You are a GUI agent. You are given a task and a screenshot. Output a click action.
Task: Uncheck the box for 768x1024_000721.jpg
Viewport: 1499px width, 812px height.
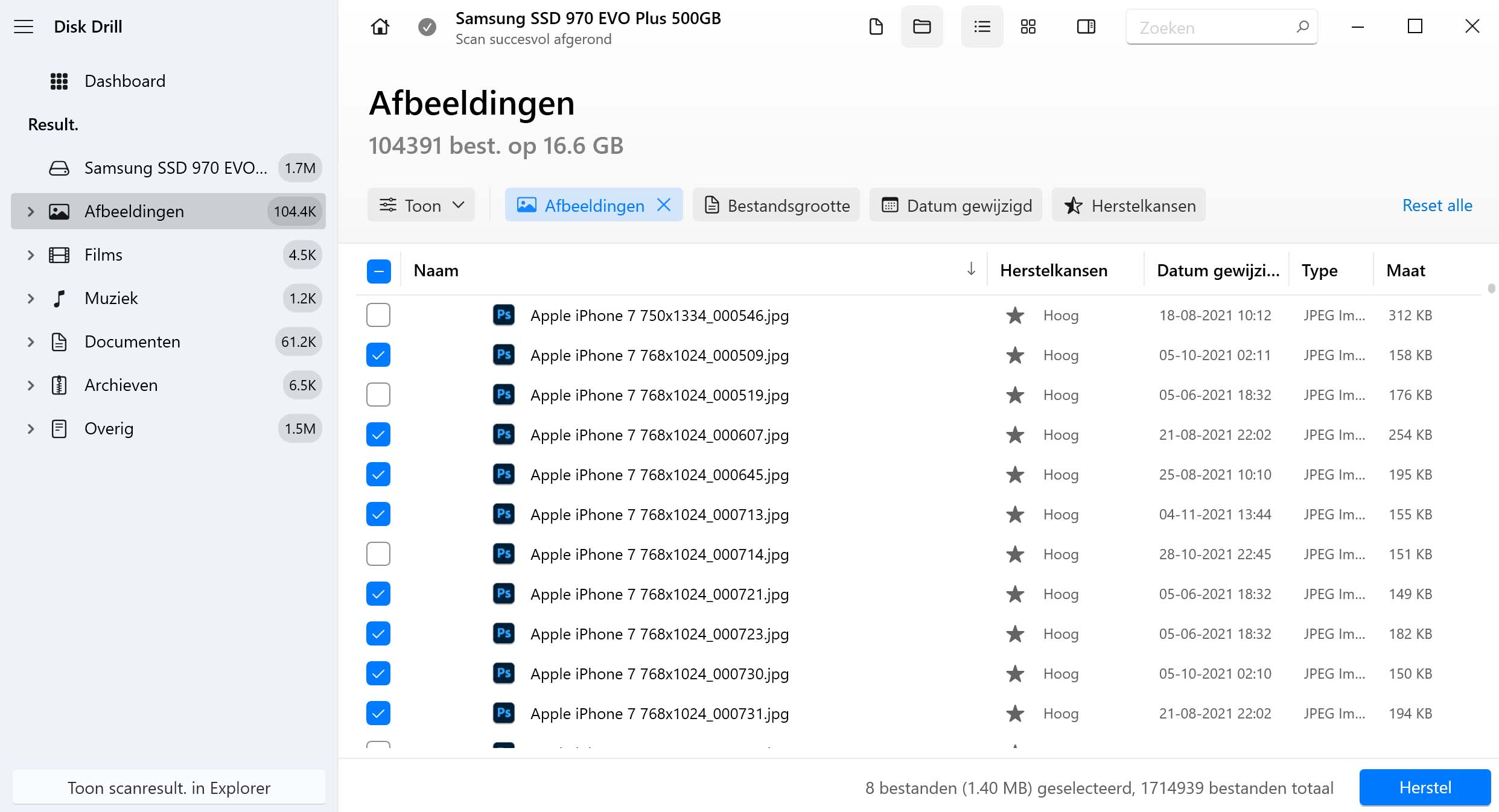click(378, 594)
